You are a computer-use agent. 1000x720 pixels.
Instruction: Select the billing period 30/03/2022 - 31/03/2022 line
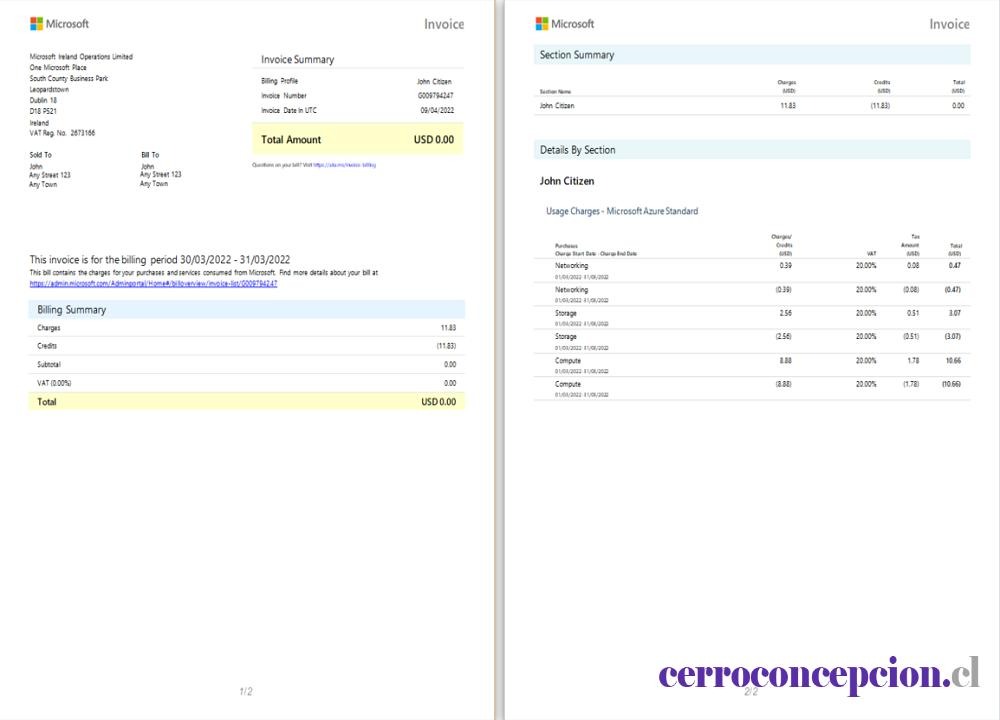159,260
